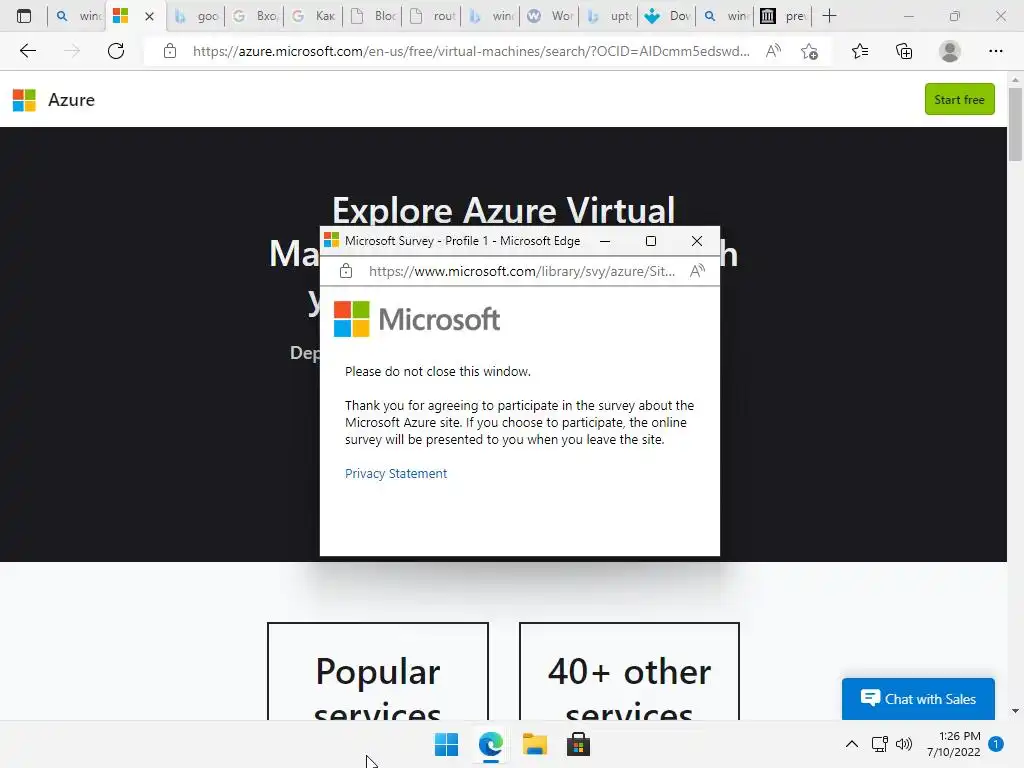Image resolution: width=1024 pixels, height=768 pixels.
Task: Click the Microsoft logo in survey window
Action: coord(417,319)
